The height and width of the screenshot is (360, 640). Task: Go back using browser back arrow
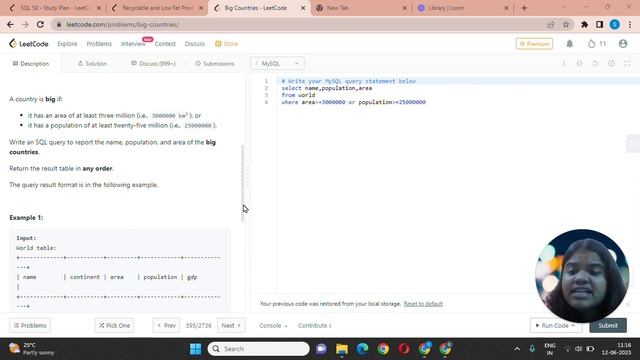point(10,24)
